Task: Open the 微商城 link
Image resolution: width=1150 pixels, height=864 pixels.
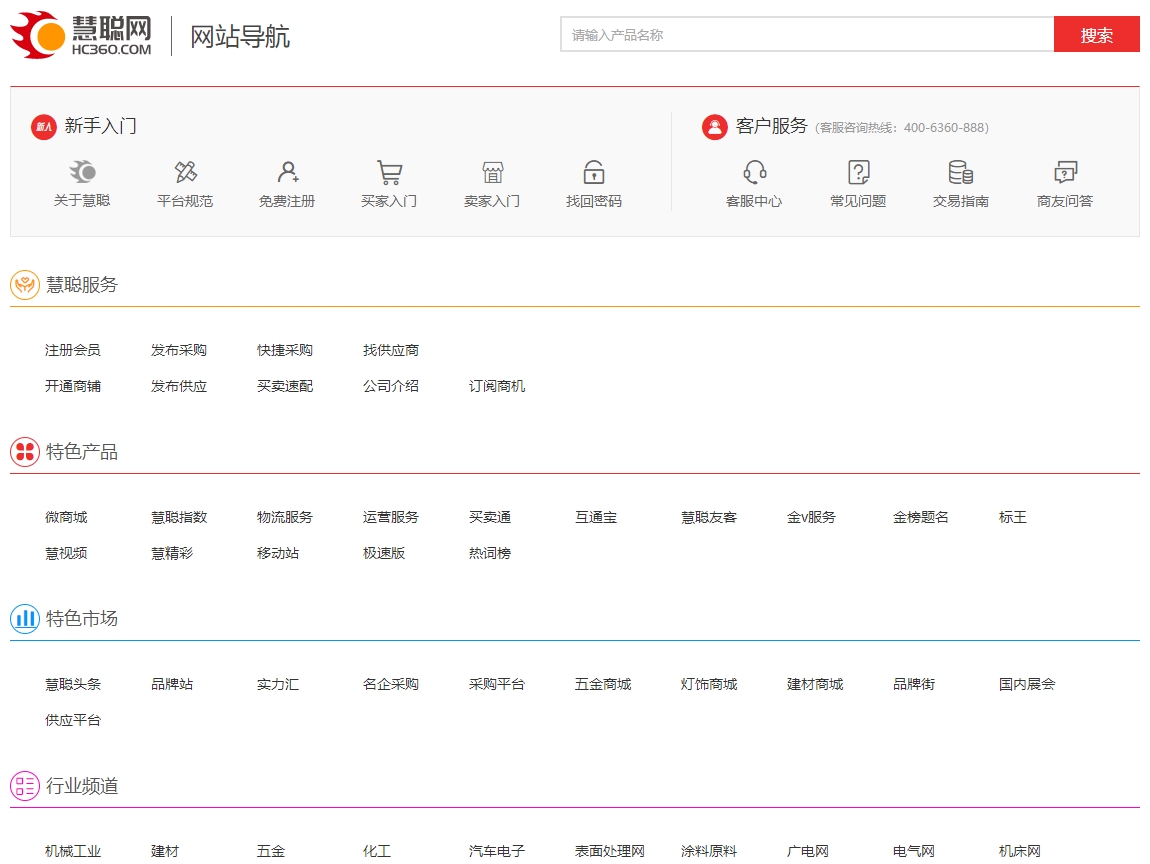Action: click(66, 517)
